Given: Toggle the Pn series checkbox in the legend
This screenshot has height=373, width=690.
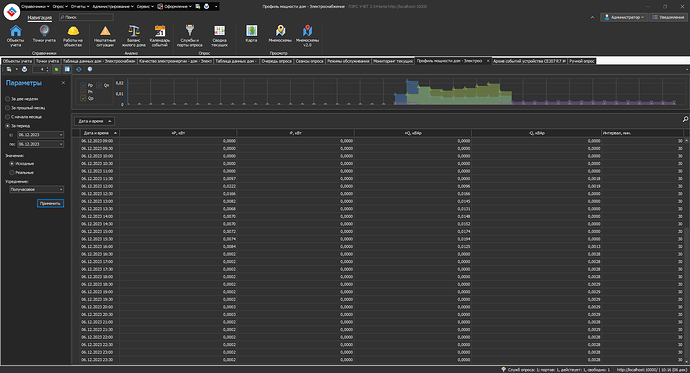Looking at the screenshot, I should (84, 92).
